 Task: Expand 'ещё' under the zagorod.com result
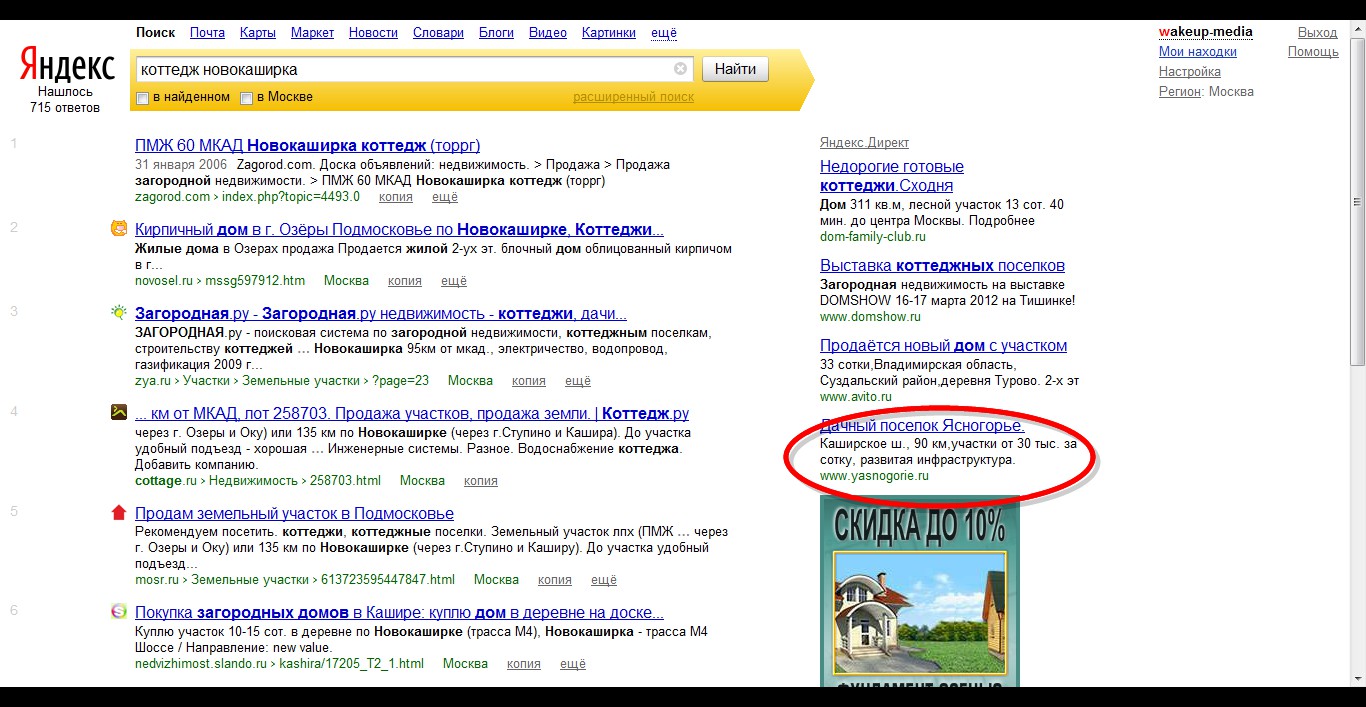click(x=444, y=197)
